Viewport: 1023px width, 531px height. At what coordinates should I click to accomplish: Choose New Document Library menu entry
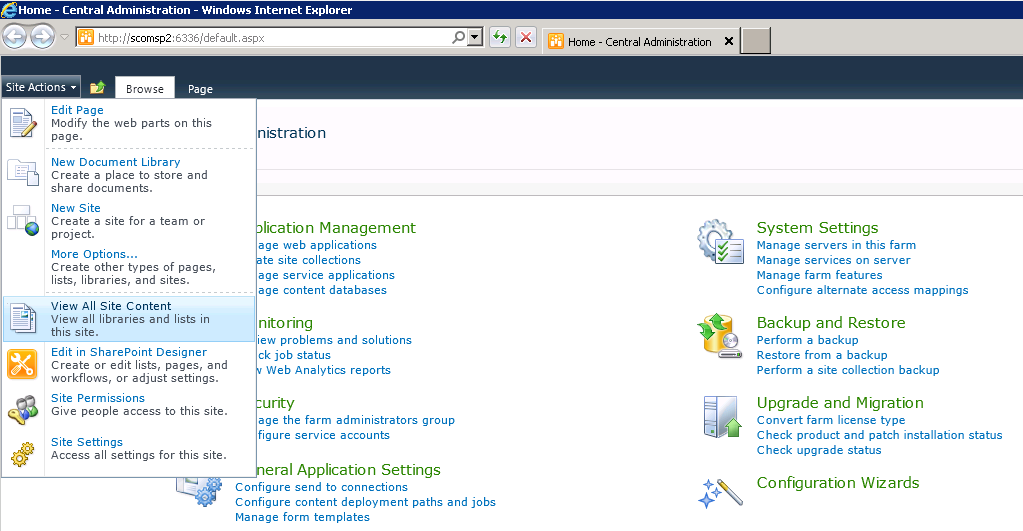tap(129, 175)
